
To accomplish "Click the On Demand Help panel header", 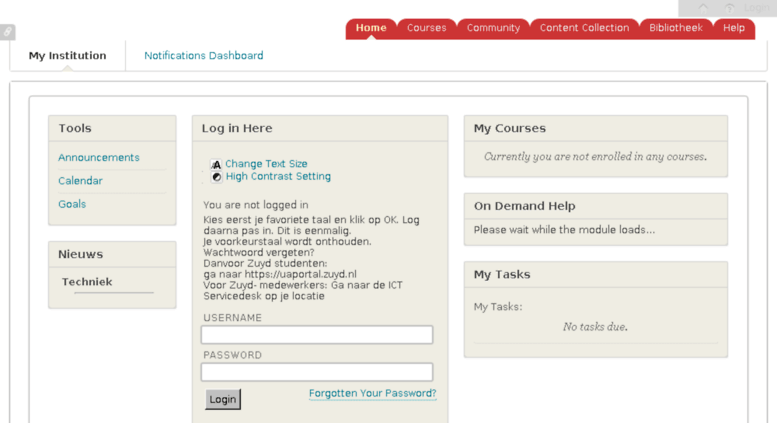I will [596, 206].
